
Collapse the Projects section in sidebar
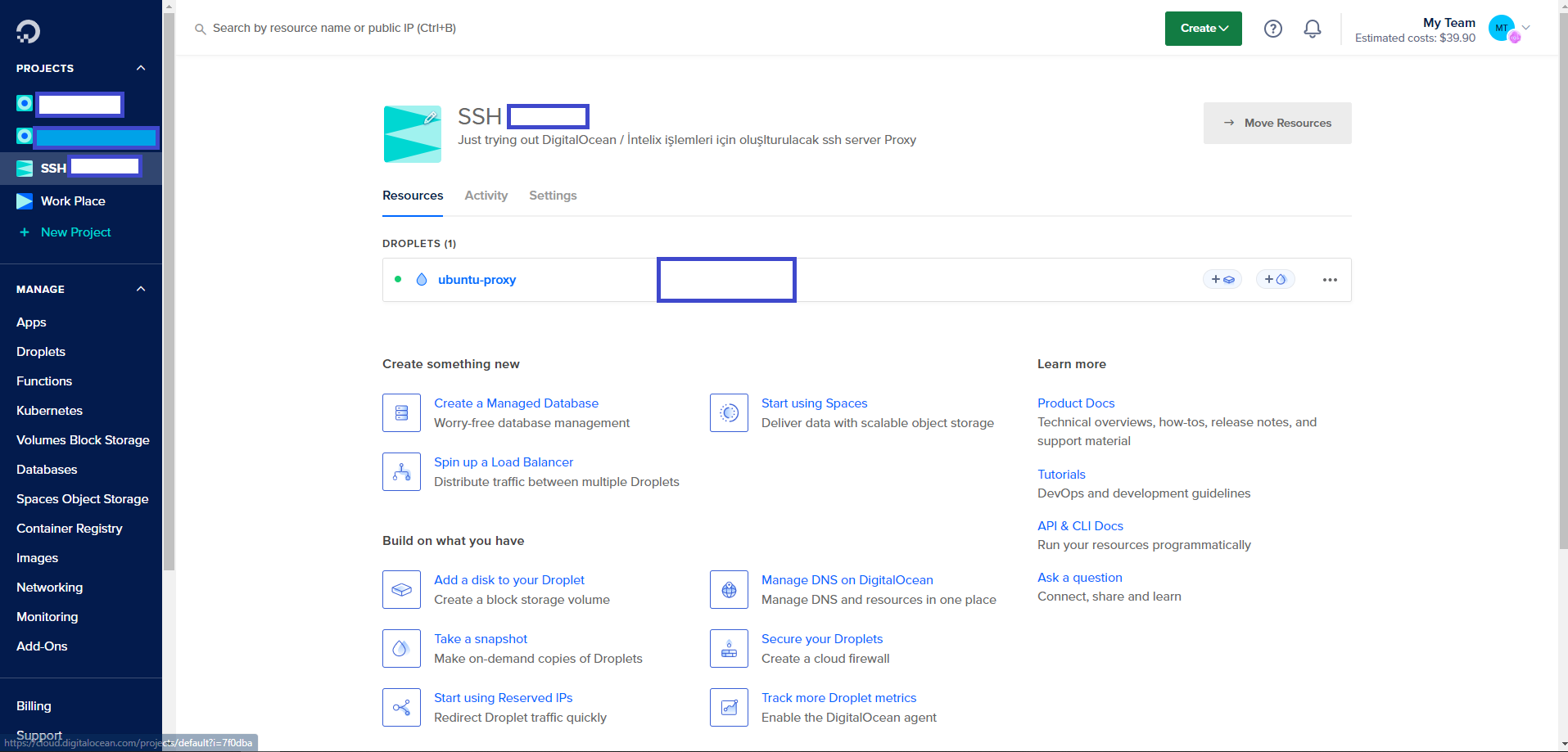click(x=141, y=68)
